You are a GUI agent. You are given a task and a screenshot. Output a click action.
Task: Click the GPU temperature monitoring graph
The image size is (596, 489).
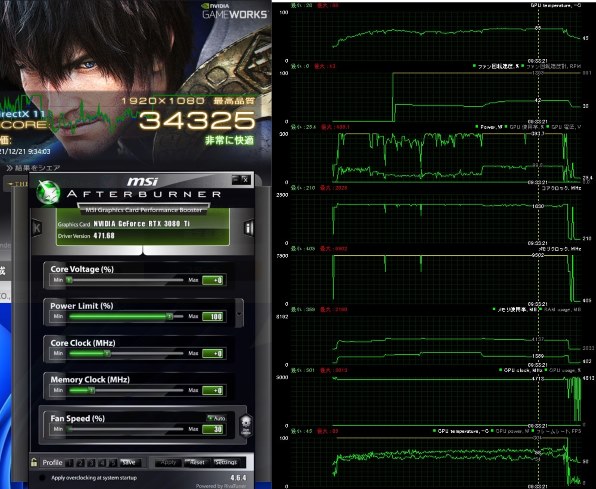pos(435,36)
